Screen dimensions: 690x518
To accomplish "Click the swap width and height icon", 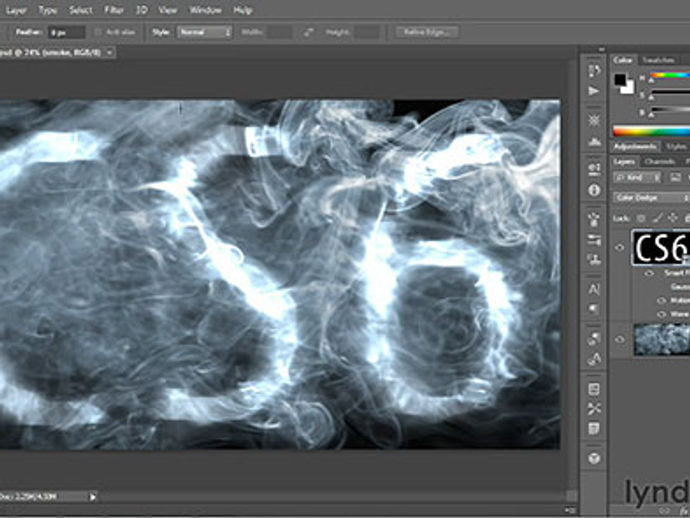I will click(308, 32).
